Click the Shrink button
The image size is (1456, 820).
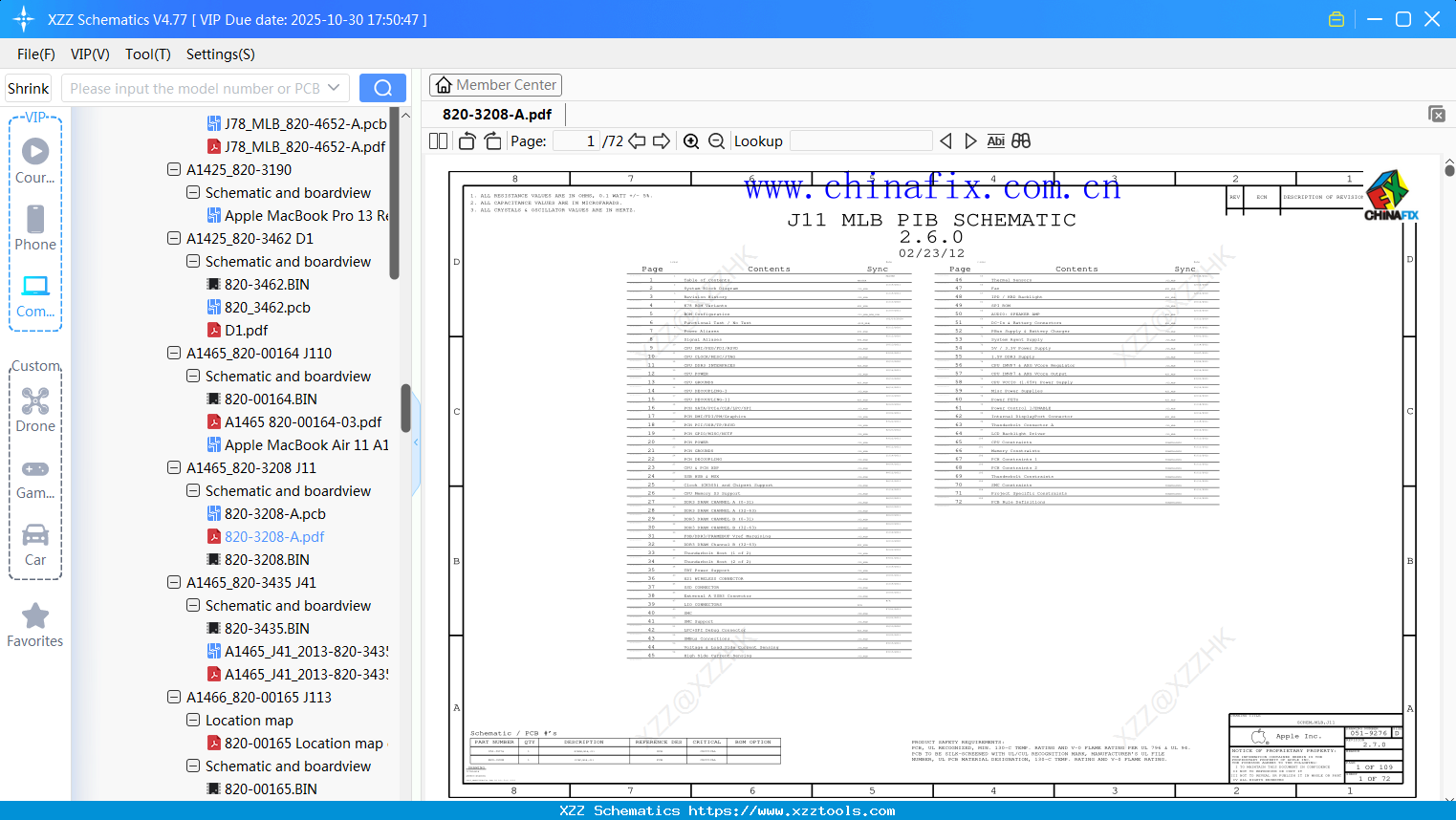pos(29,88)
